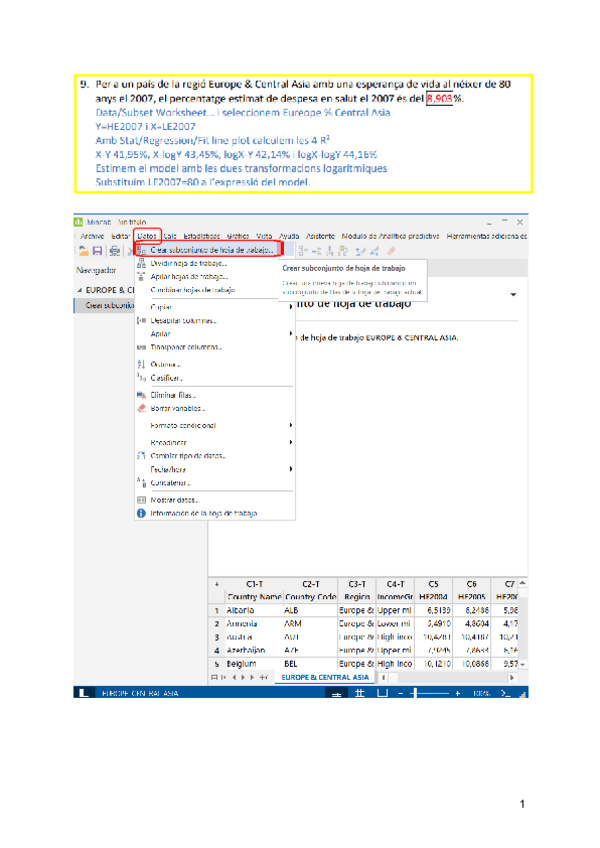Click the Información blue info icon
Image resolution: width=600 pixels, height=848 pixels.
(x=141, y=513)
